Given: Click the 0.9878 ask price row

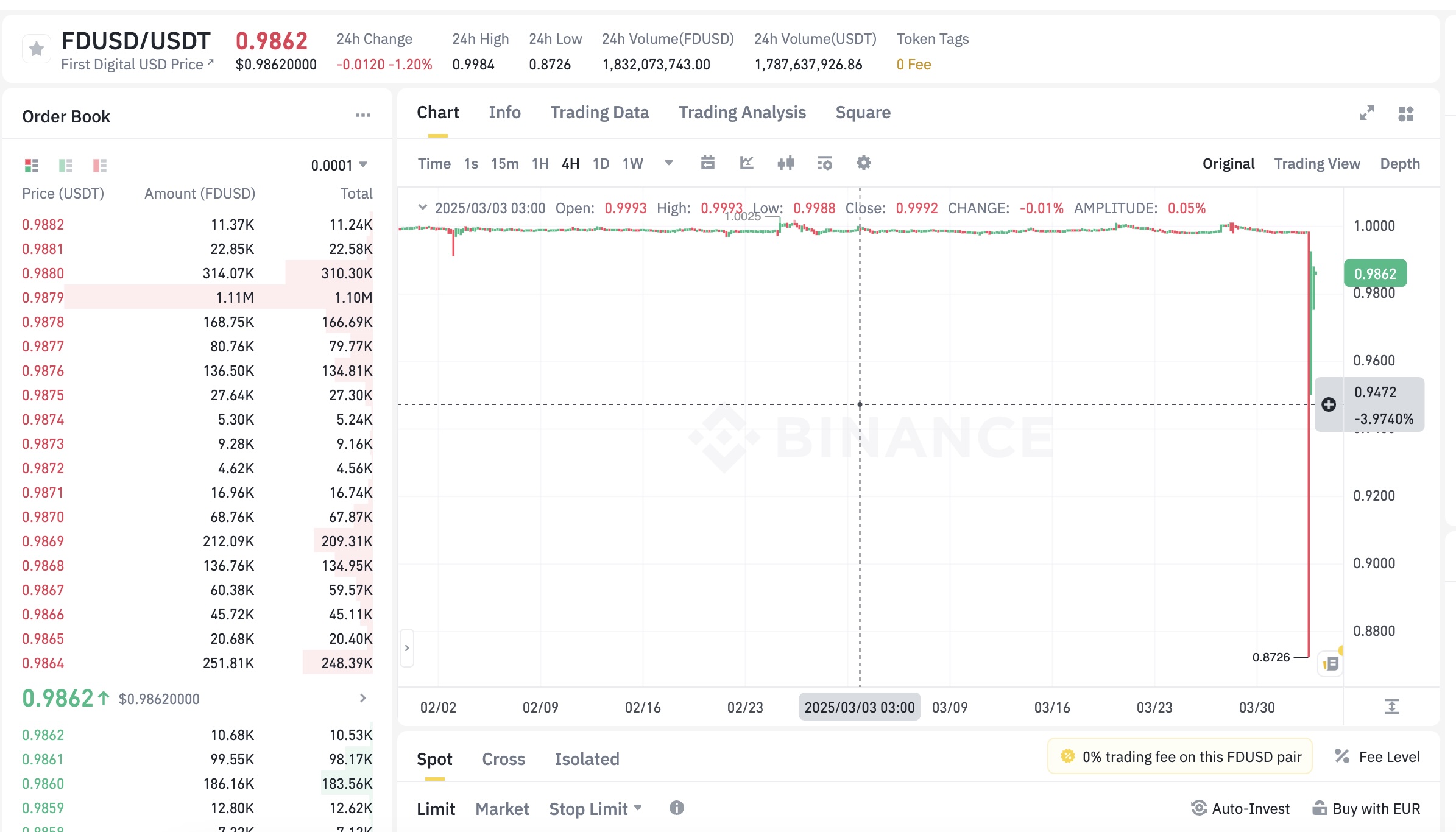Looking at the screenshot, I should (x=197, y=322).
